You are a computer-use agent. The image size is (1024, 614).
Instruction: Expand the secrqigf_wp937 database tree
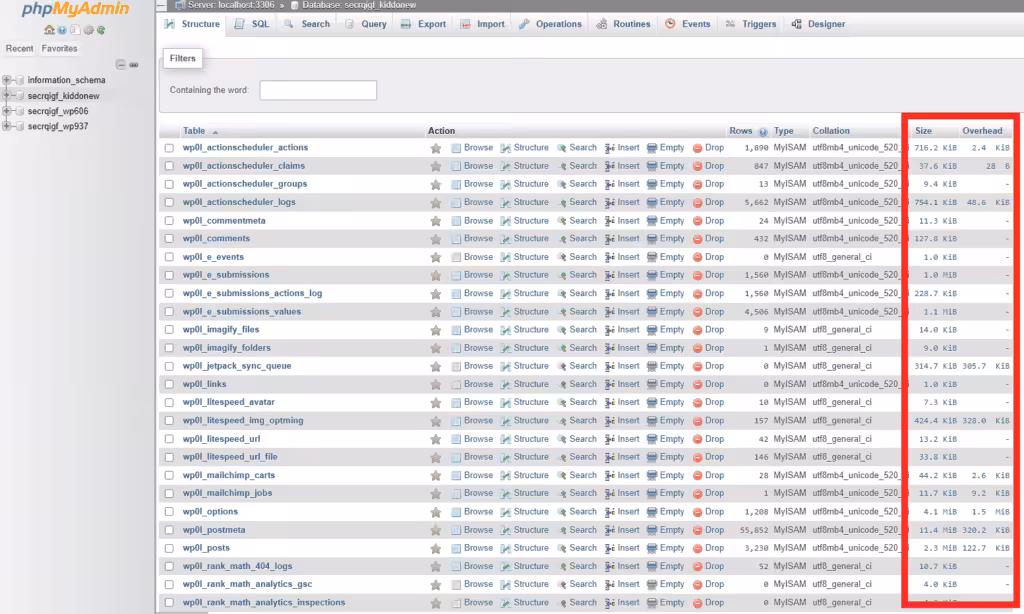click(7, 126)
